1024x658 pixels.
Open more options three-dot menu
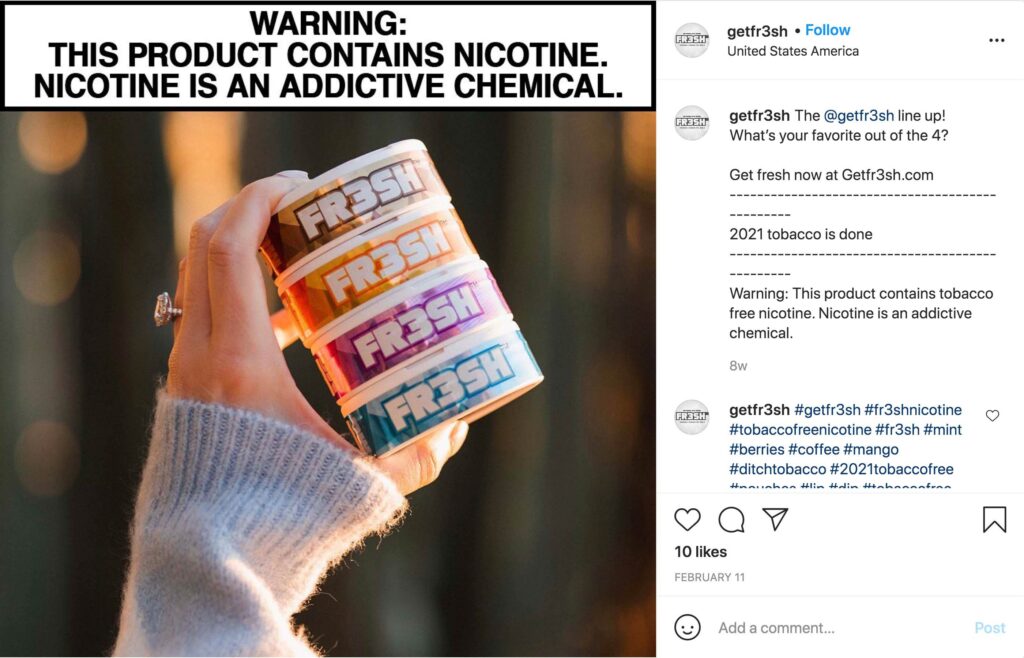click(997, 40)
